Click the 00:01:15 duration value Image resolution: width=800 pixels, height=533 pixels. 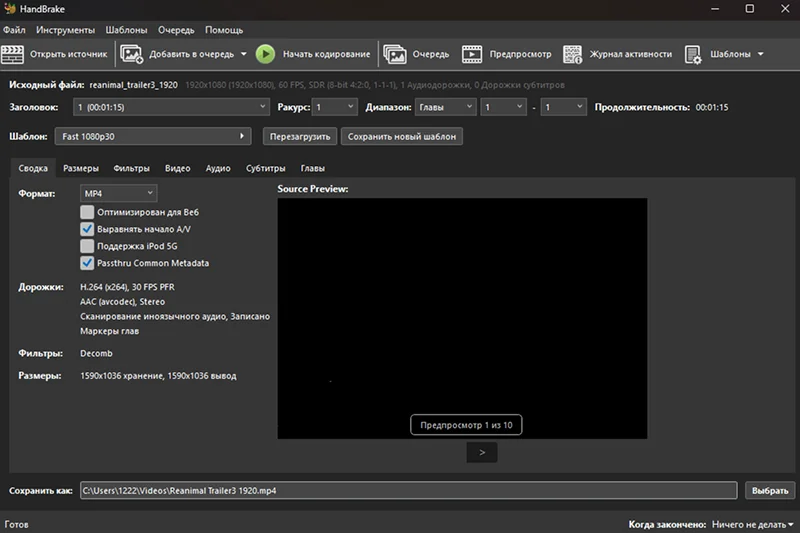pyautogui.click(x=712, y=107)
